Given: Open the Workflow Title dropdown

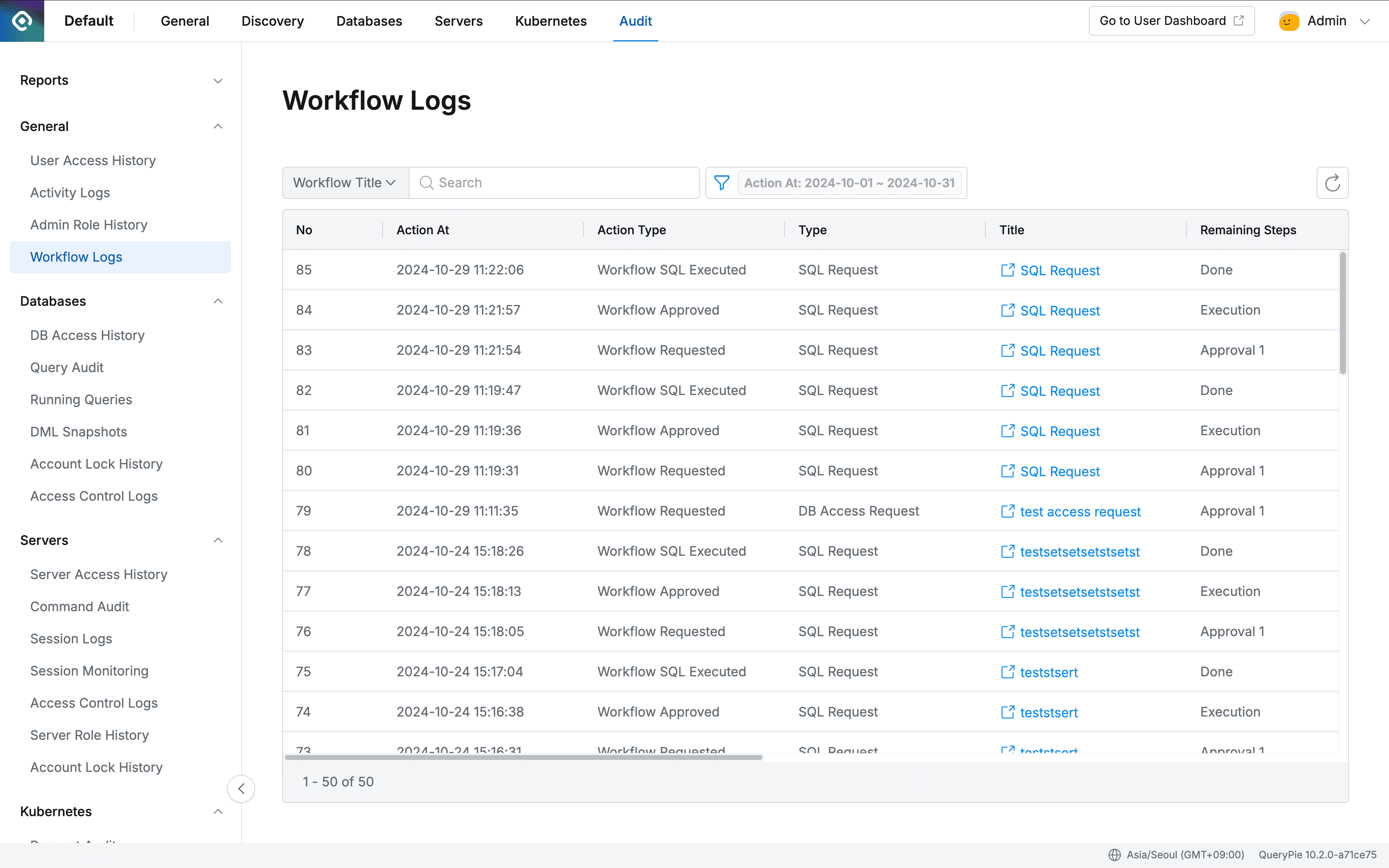Looking at the screenshot, I should point(344,182).
